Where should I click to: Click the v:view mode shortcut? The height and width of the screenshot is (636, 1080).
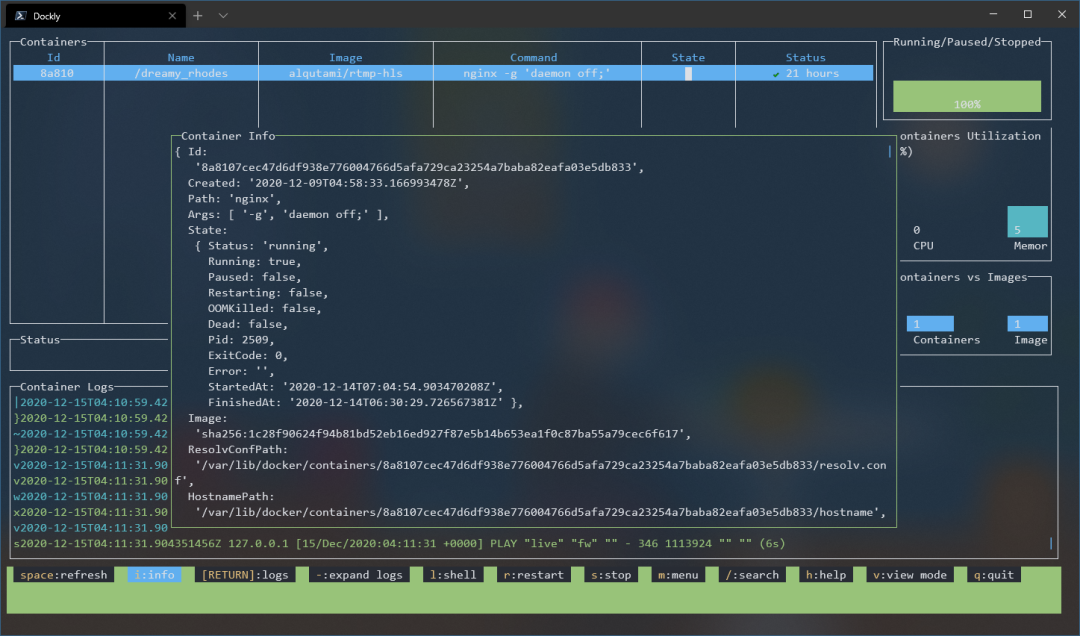[x=910, y=575]
